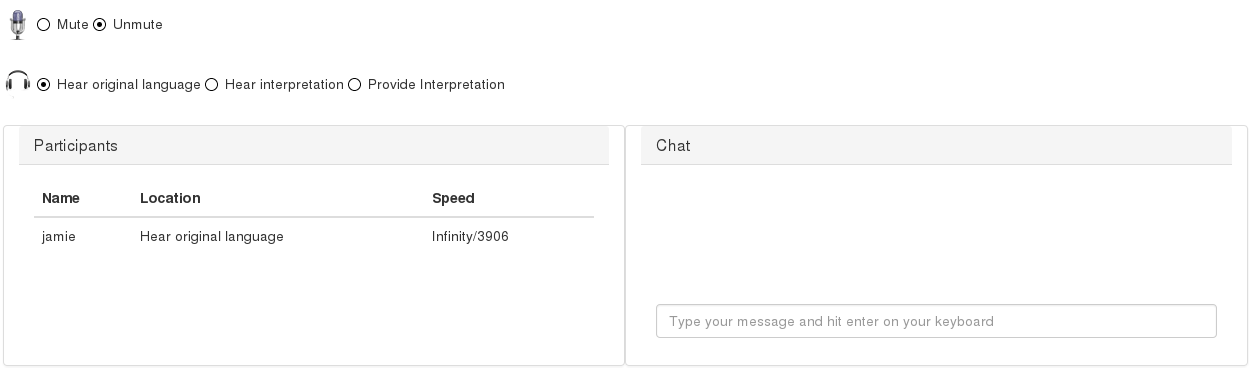Click the microphone icon
The width and height of the screenshot is (1249, 382).
point(17,24)
